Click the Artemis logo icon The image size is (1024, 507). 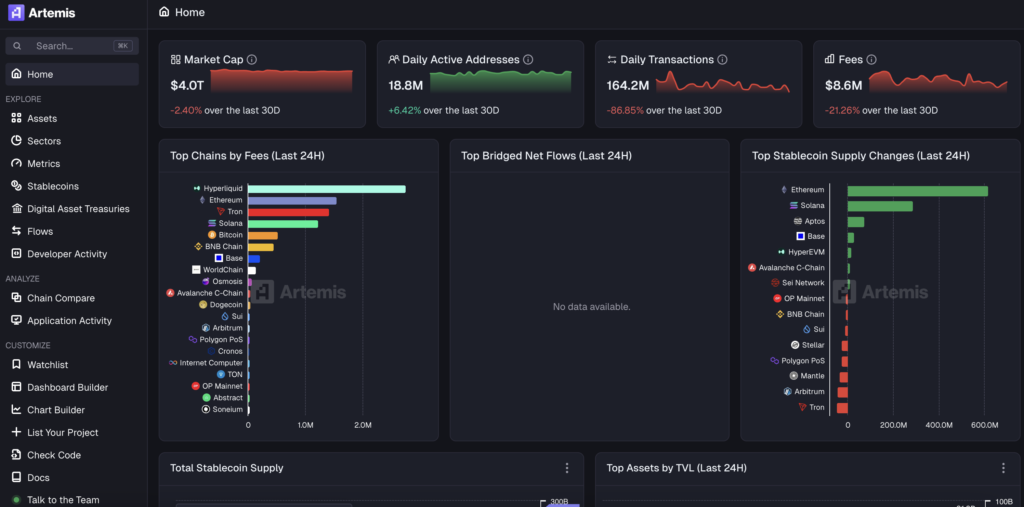click(16, 12)
